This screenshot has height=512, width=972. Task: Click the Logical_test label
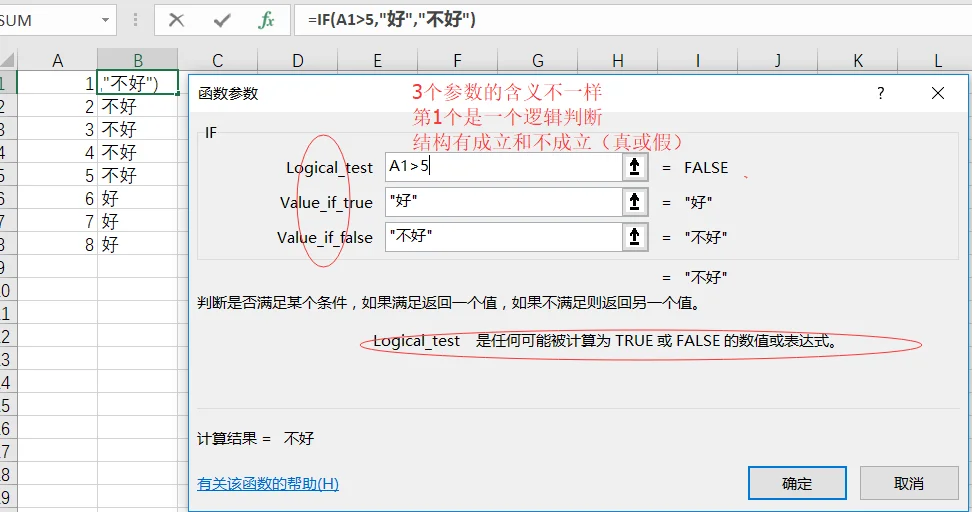coord(329,167)
